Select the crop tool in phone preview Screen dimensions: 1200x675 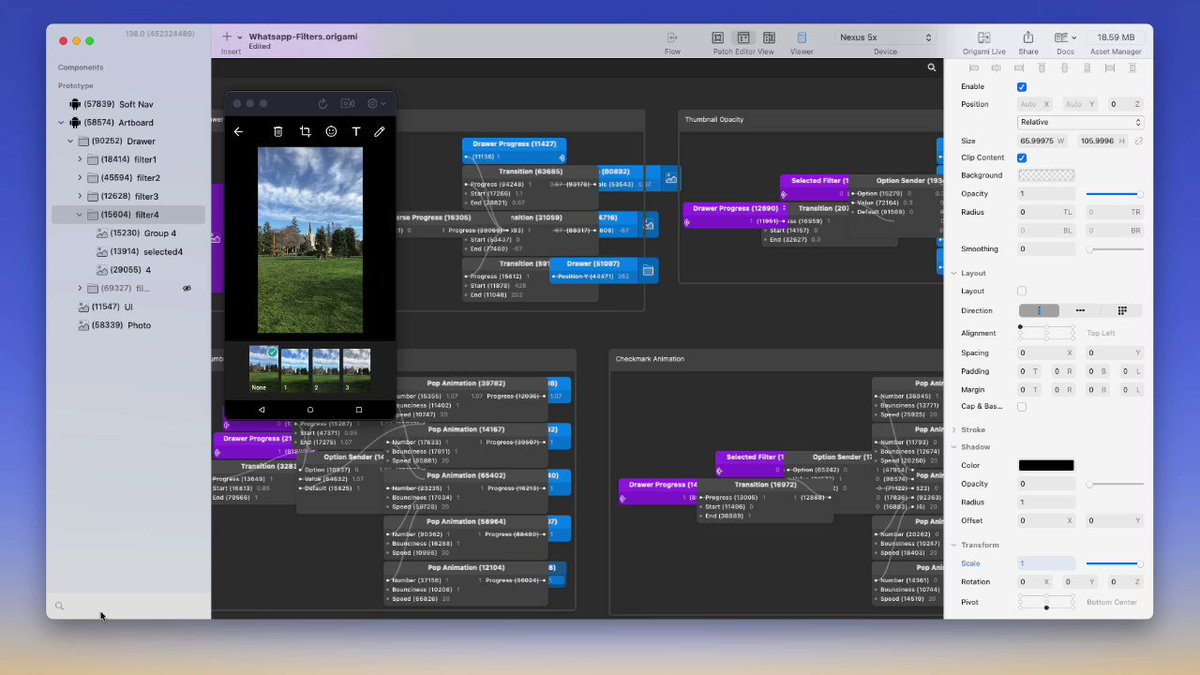(305, 131)
